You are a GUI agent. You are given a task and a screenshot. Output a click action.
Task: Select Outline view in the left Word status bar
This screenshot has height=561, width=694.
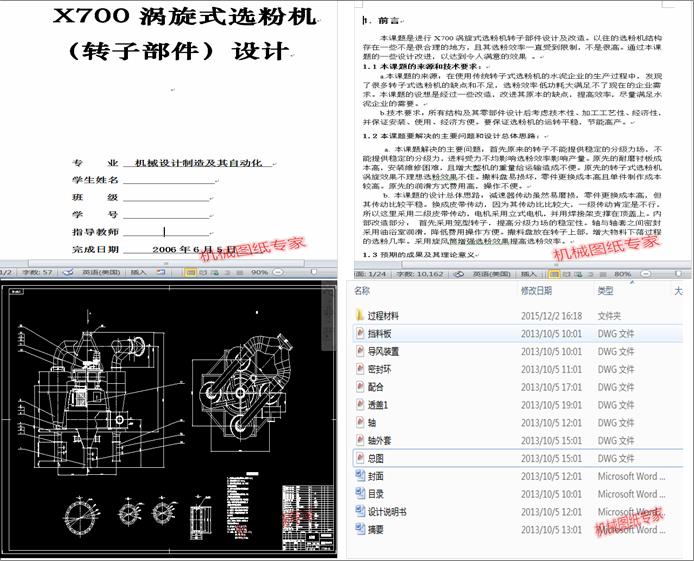227,272
